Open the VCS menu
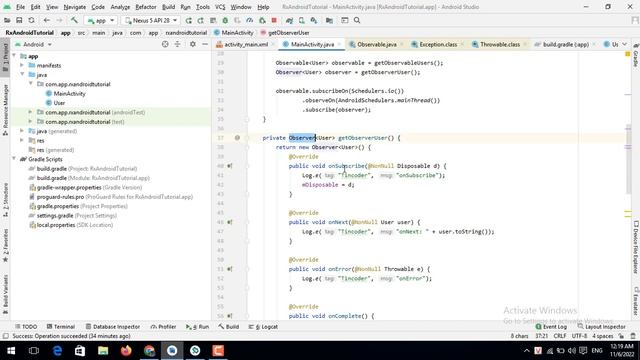This screenshot has width=640, height=360. point(220,7)
